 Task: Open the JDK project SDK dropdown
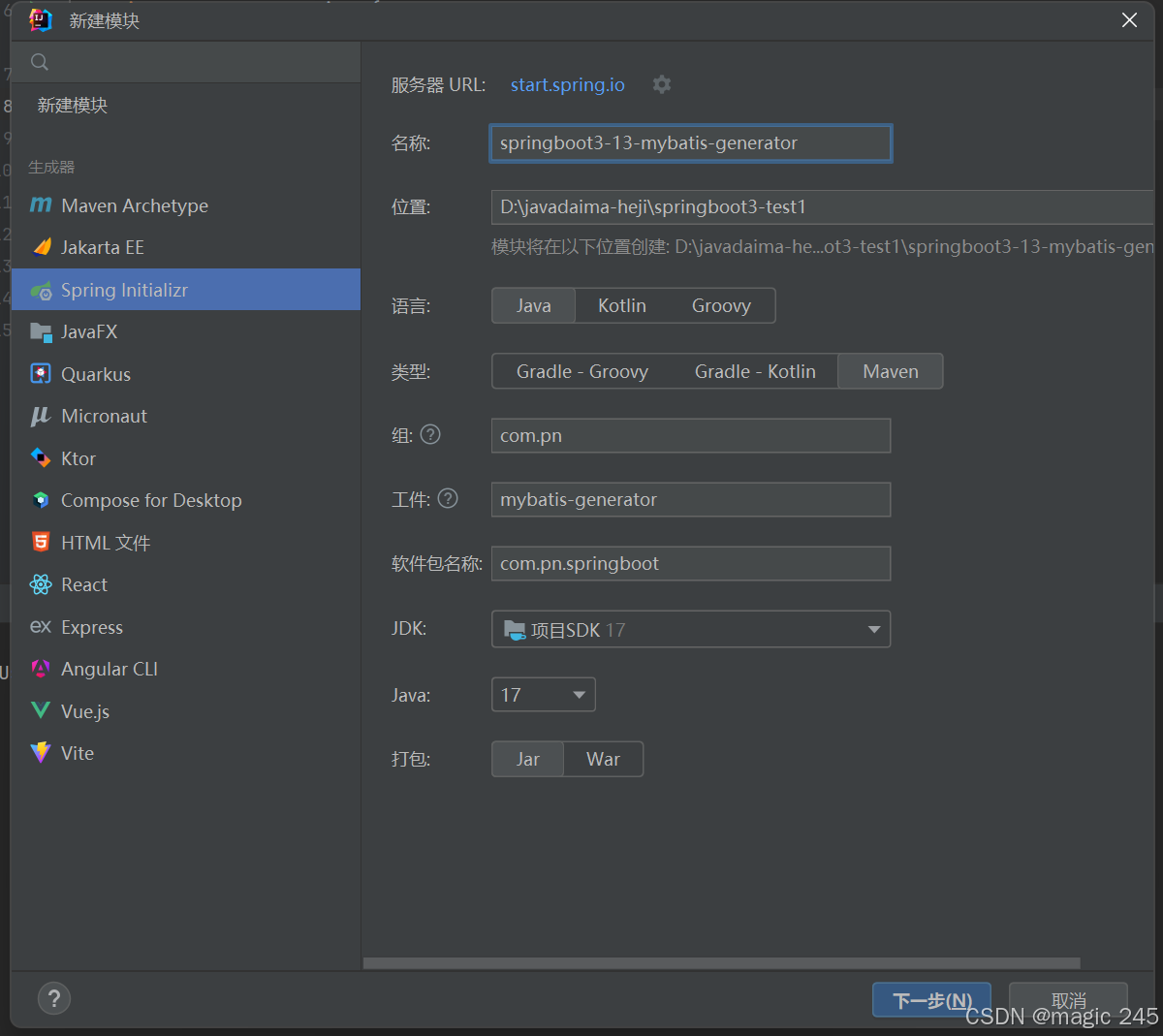click(x=691, y=629)
